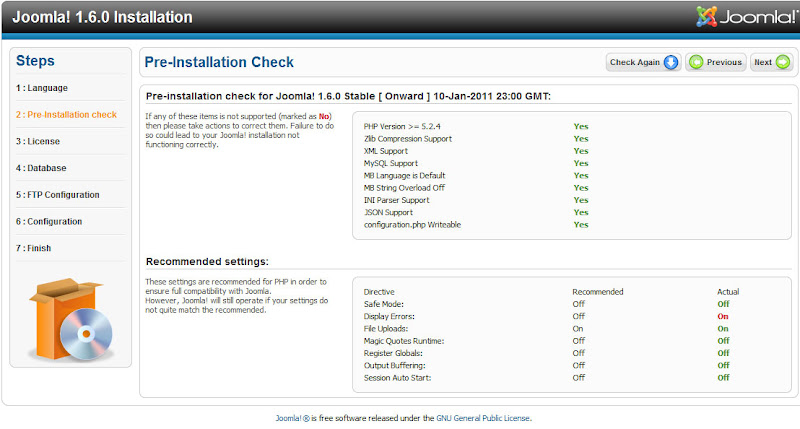800x429 pixels.
Task: Click the orange box and CD installation image
Action: coord(71,319)
